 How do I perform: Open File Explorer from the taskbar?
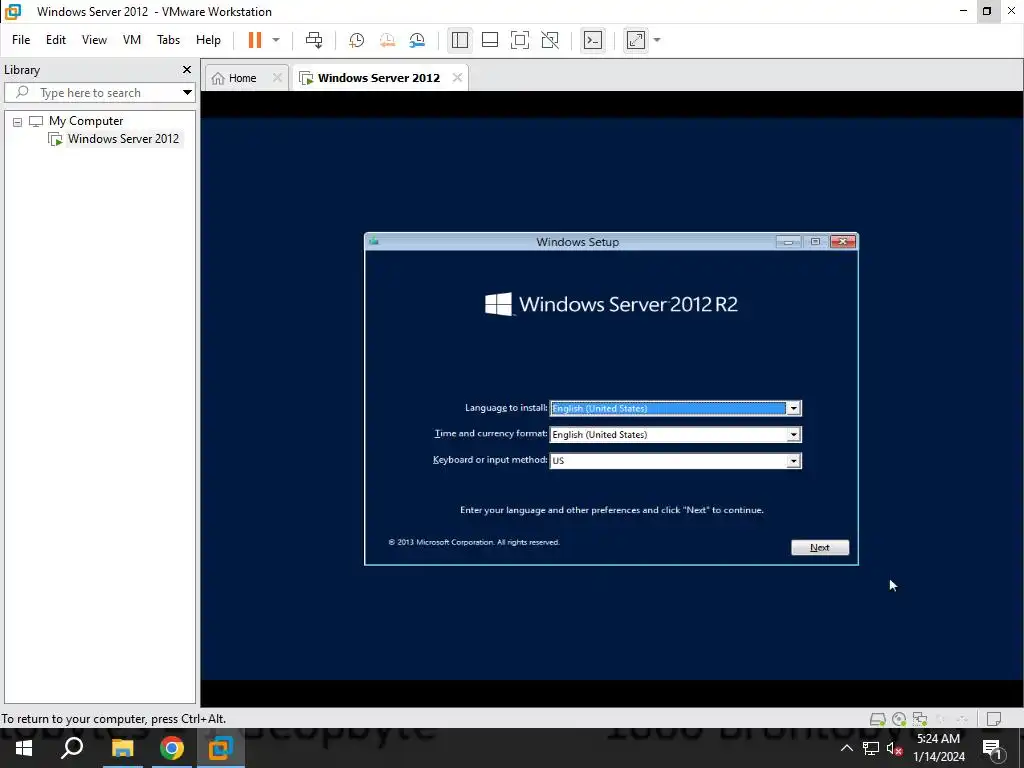coord(122,748)
